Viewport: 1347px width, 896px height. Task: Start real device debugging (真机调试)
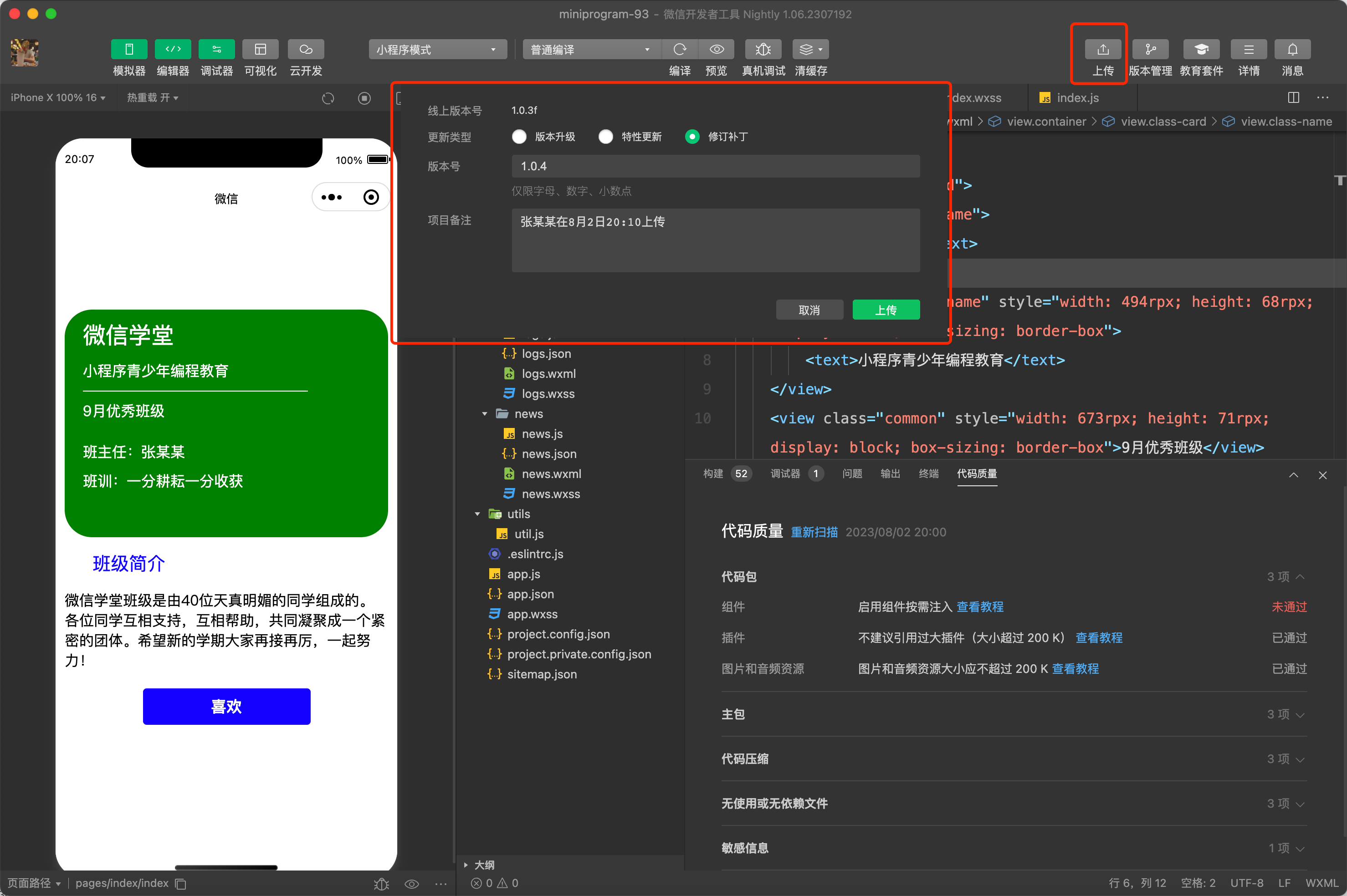tap(763, 49)
